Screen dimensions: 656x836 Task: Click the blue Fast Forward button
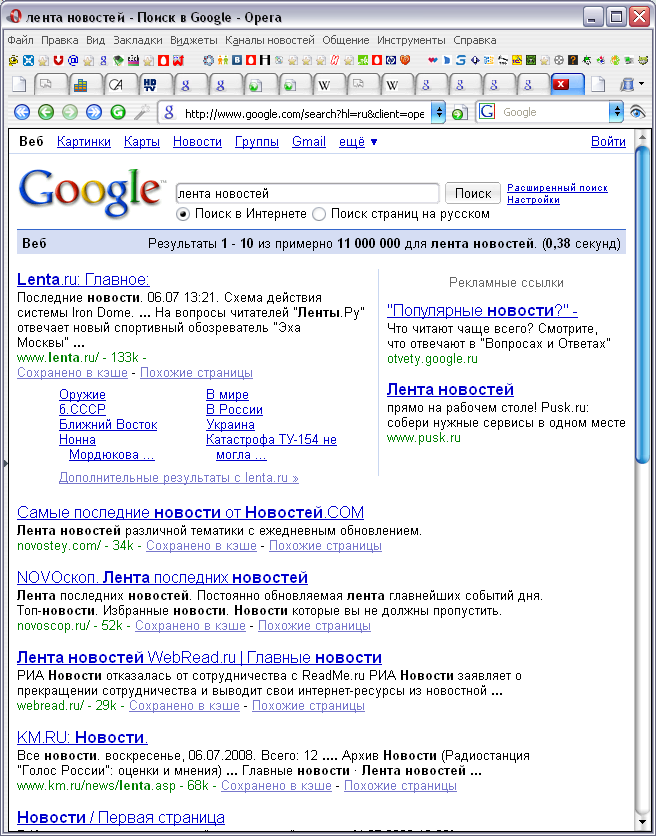tap(94, 112)
